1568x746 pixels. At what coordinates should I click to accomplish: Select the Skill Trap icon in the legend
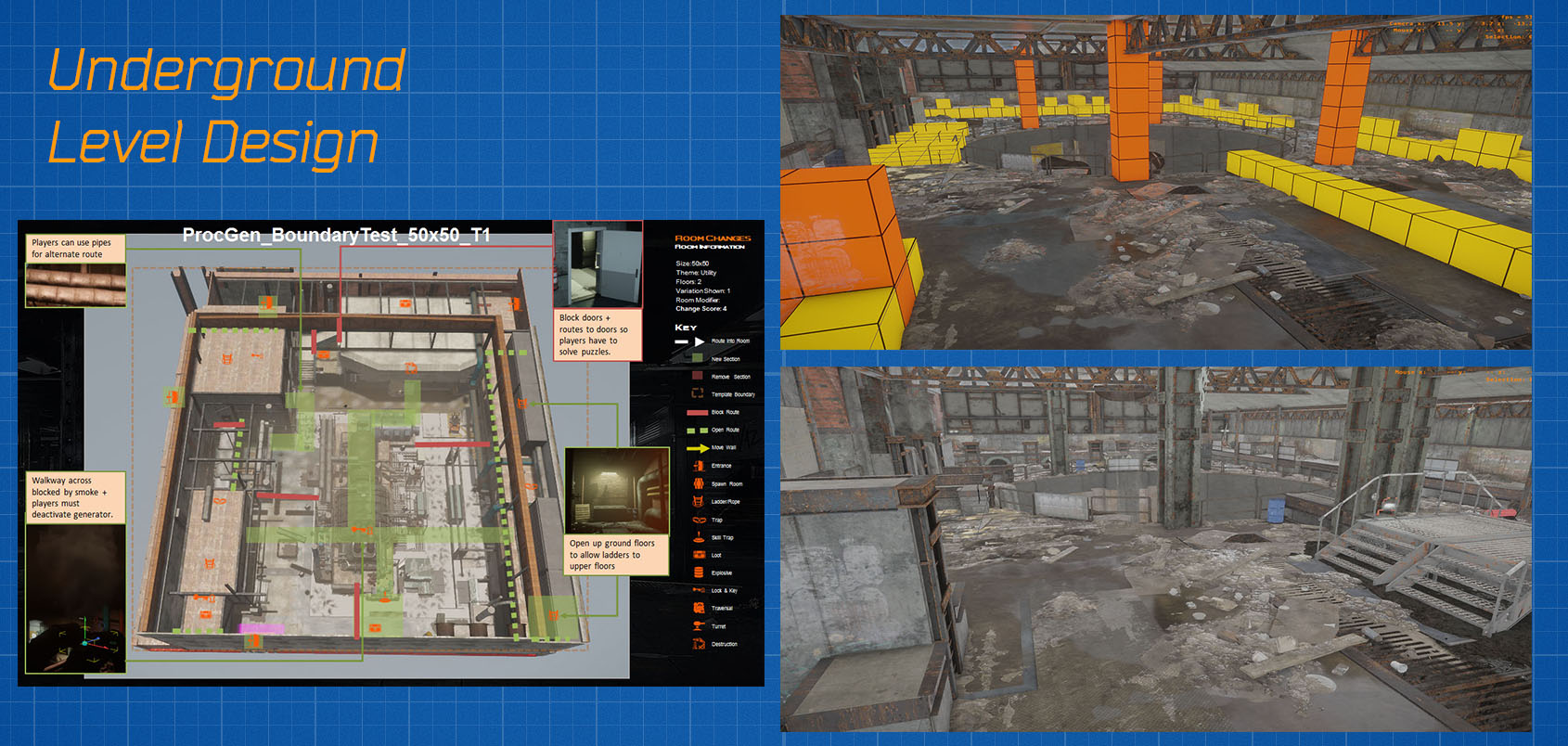click(x=698, y=536)
